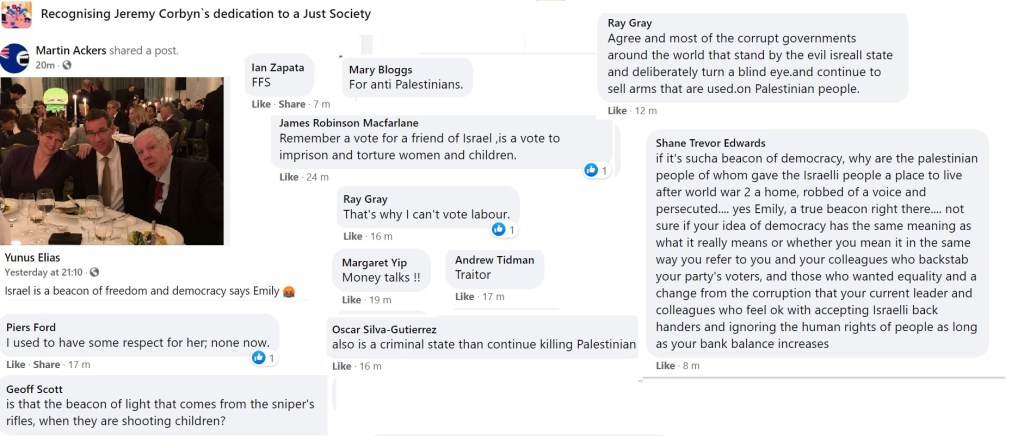Like Shane Trevor Edwards' long comment
Image resolution: width=1024 pixels, height=436 pixels.
[665, 366]
